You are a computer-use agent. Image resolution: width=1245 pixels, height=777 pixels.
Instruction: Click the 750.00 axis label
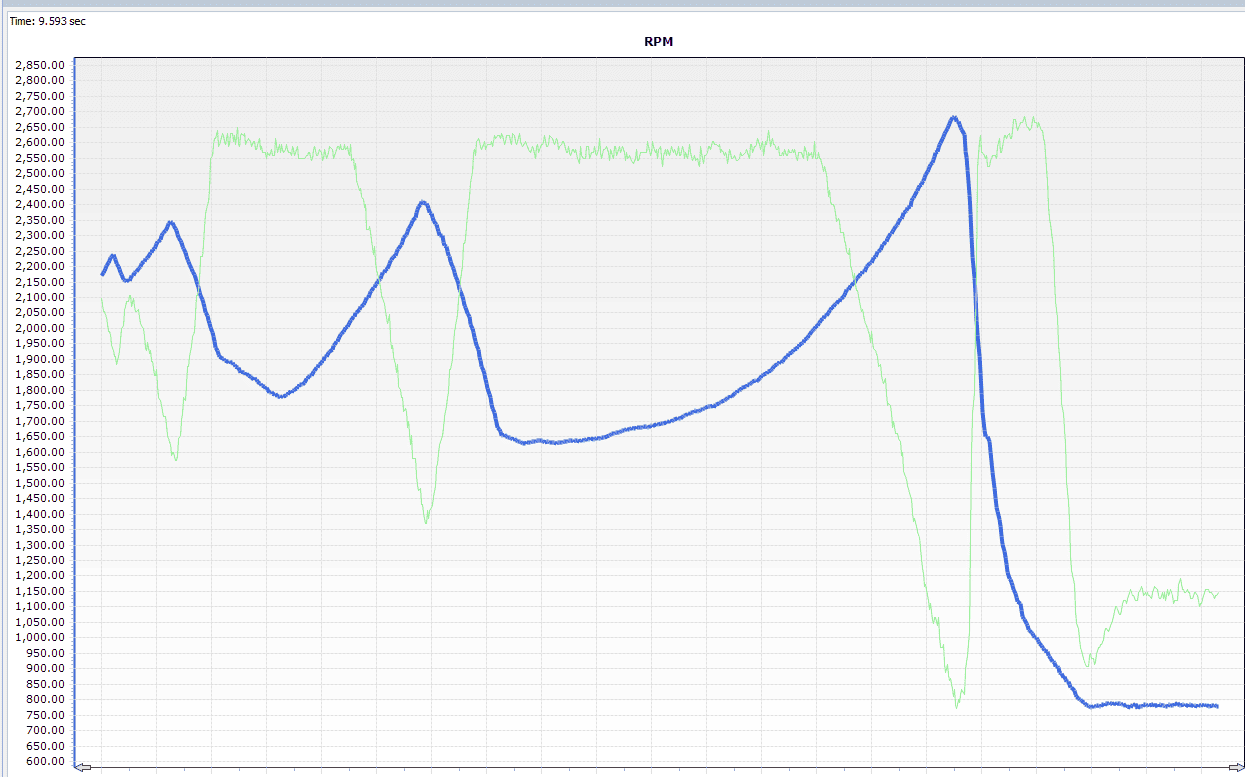[46, 715]
